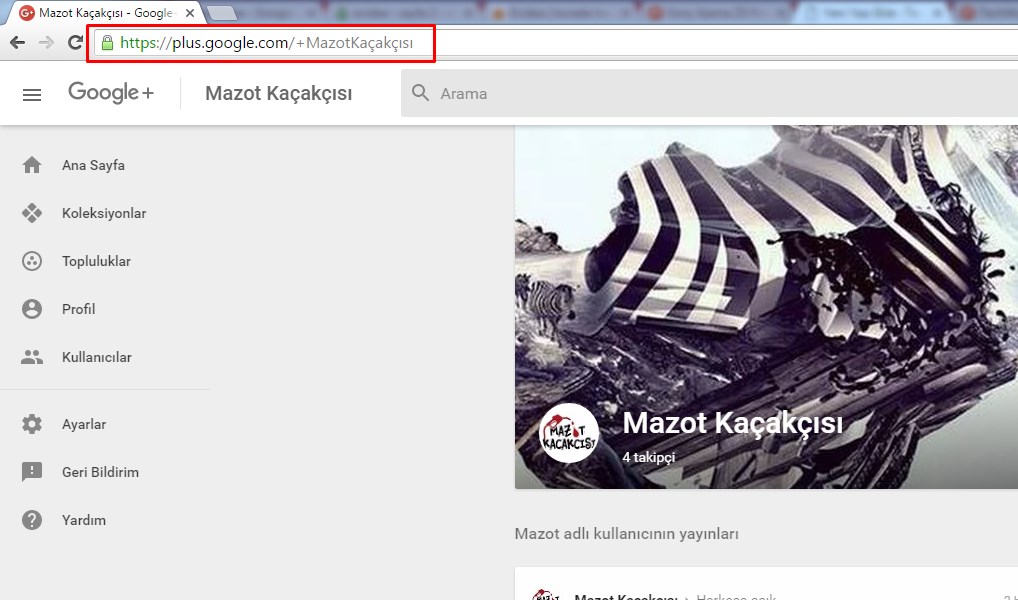Click the browser address bar URL
This screenshot has width=1018, height=600.
(266, 43)
